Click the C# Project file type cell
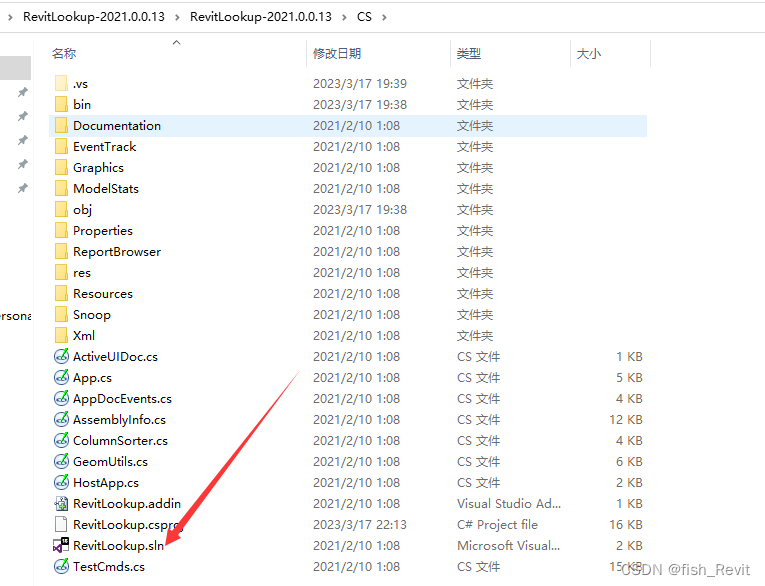 (x=497, y=525)
